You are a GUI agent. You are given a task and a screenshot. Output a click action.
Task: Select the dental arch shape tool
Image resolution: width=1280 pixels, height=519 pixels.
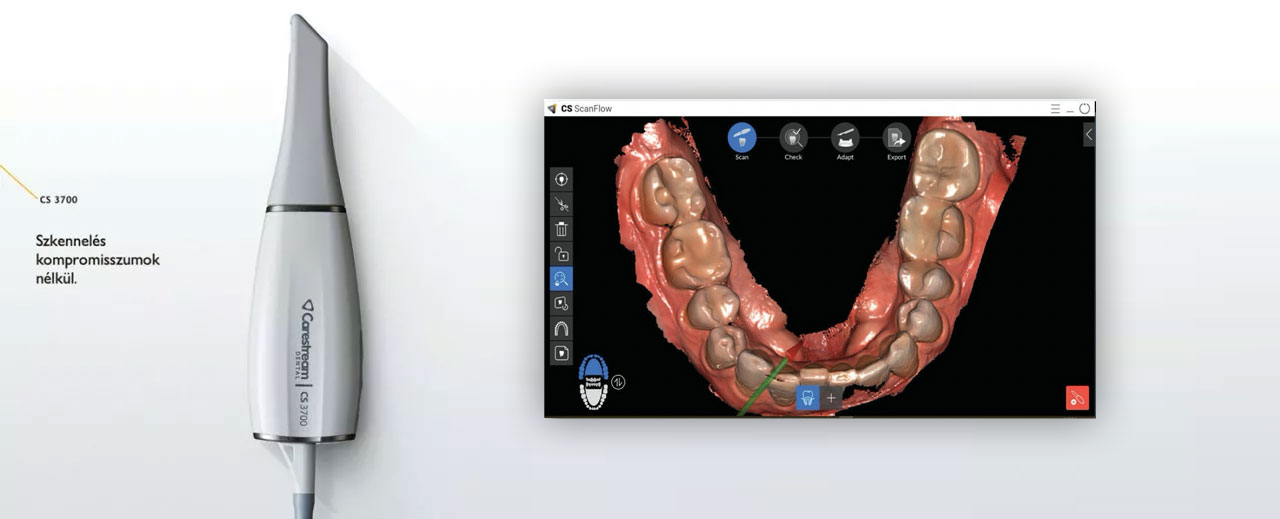pos(562,328)
